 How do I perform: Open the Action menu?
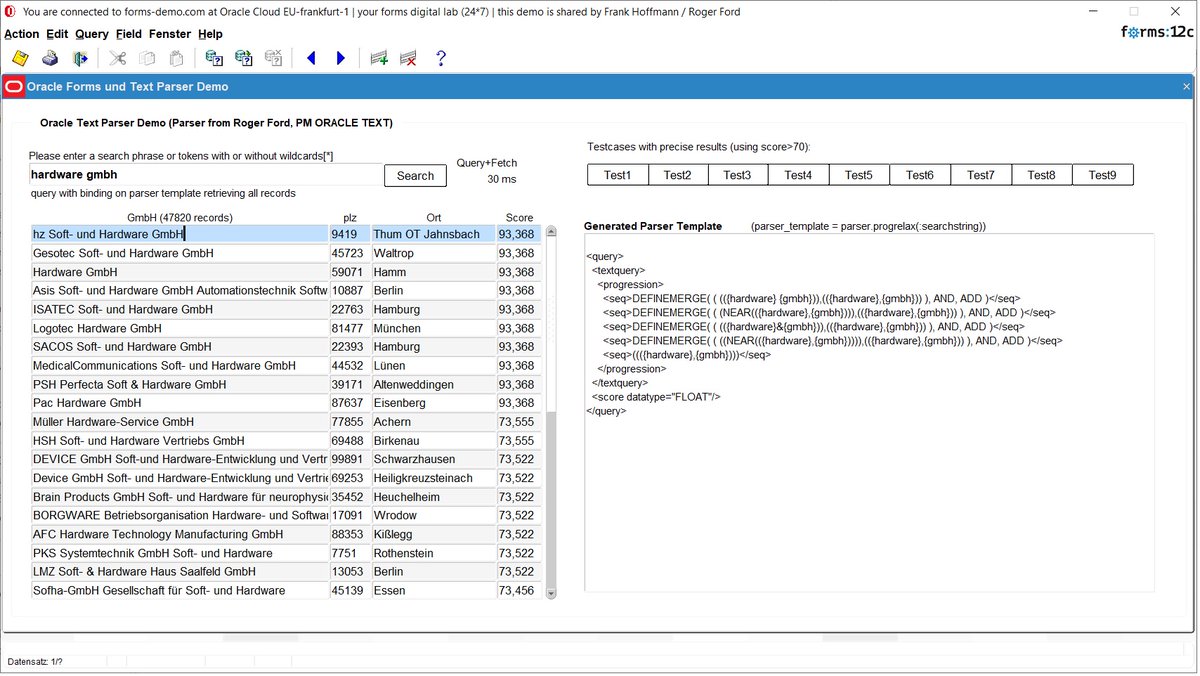click(22, 34)
